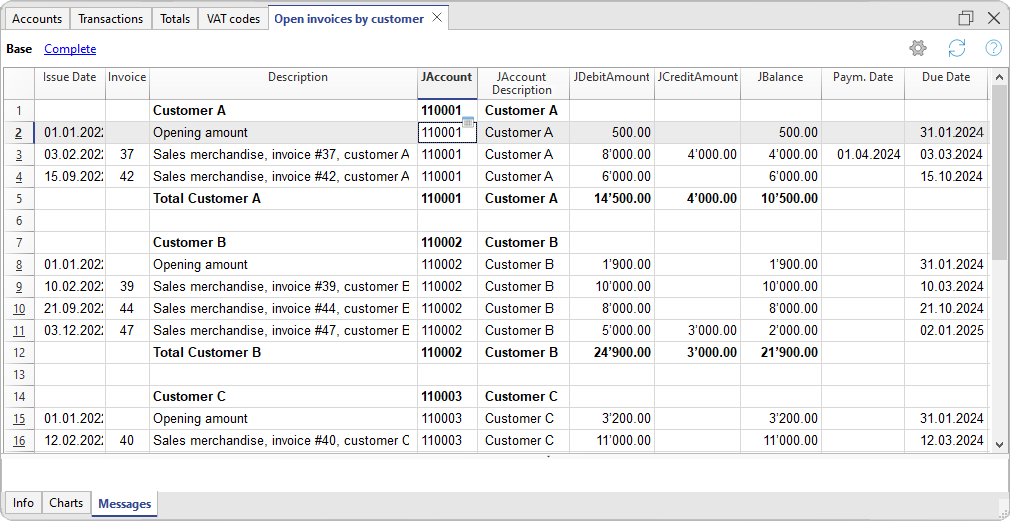1010x521 pixels.
Task: Click the restore window icon at top right
Action: pyautogui.click(x=966, y=18)
